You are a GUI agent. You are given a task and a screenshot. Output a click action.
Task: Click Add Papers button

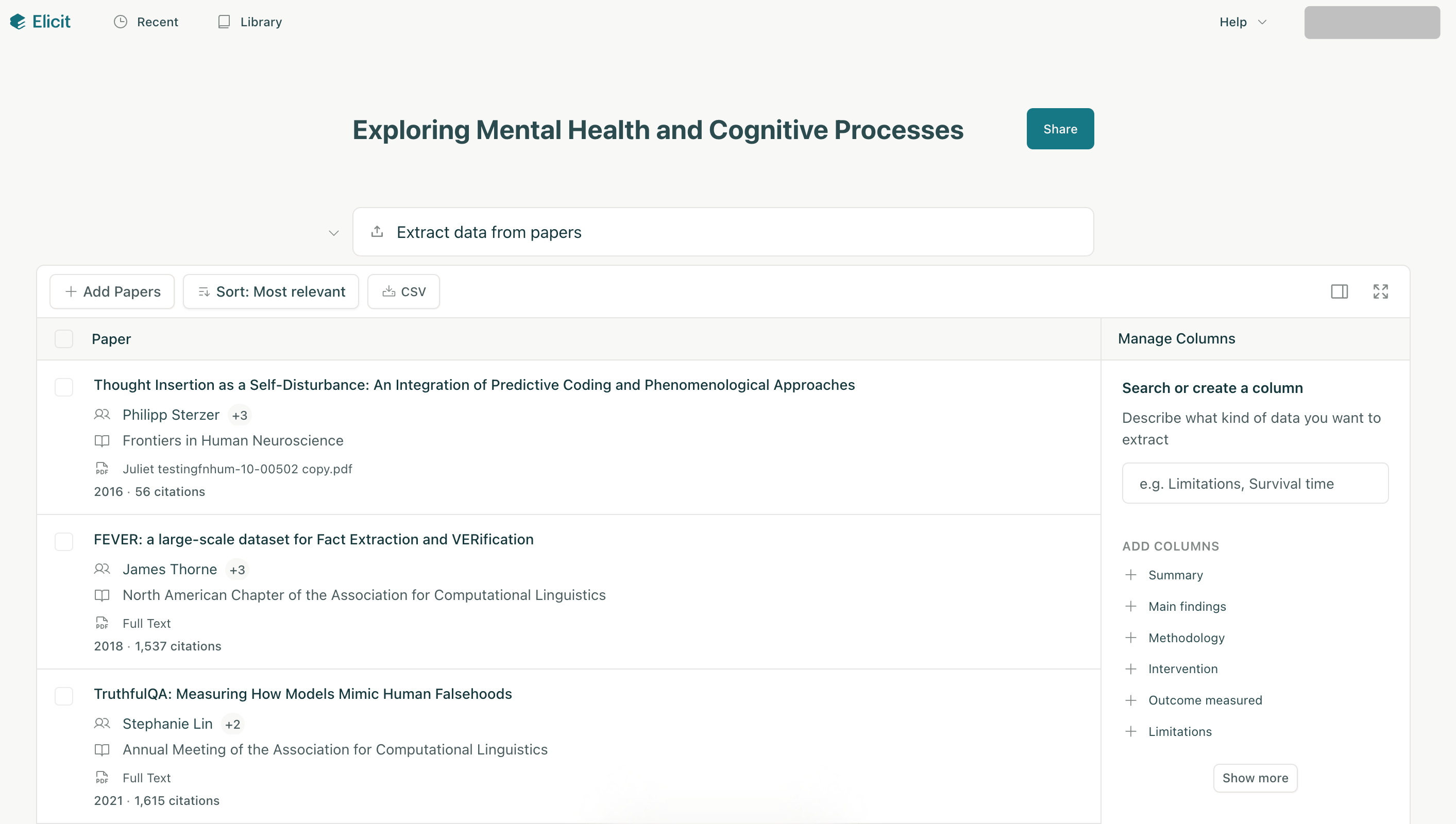(x=112, y=291)
